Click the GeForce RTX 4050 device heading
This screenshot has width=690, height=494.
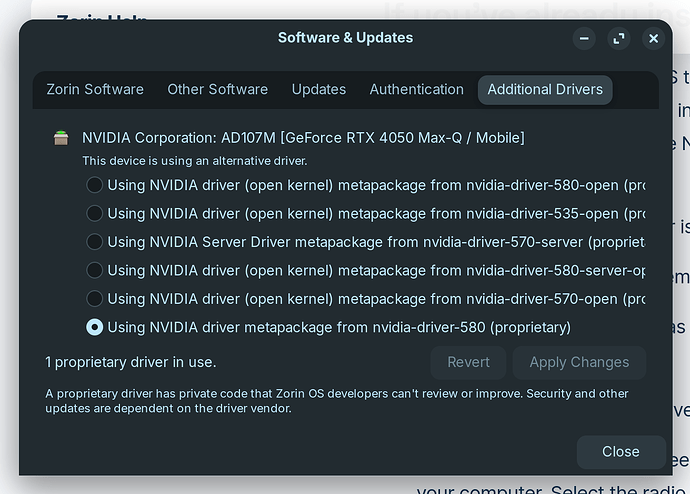pos(303,137)
